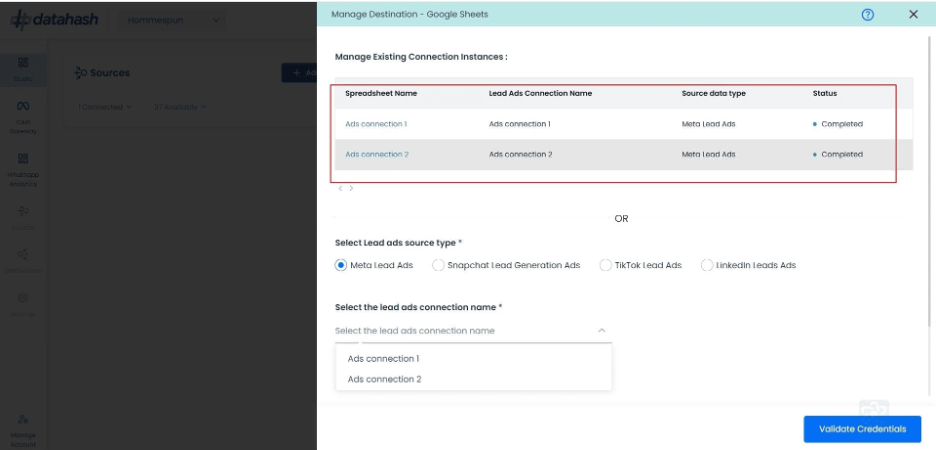Choose LinkedIn Leads Ads radio button
936x450 pixels.
[707, 265]
